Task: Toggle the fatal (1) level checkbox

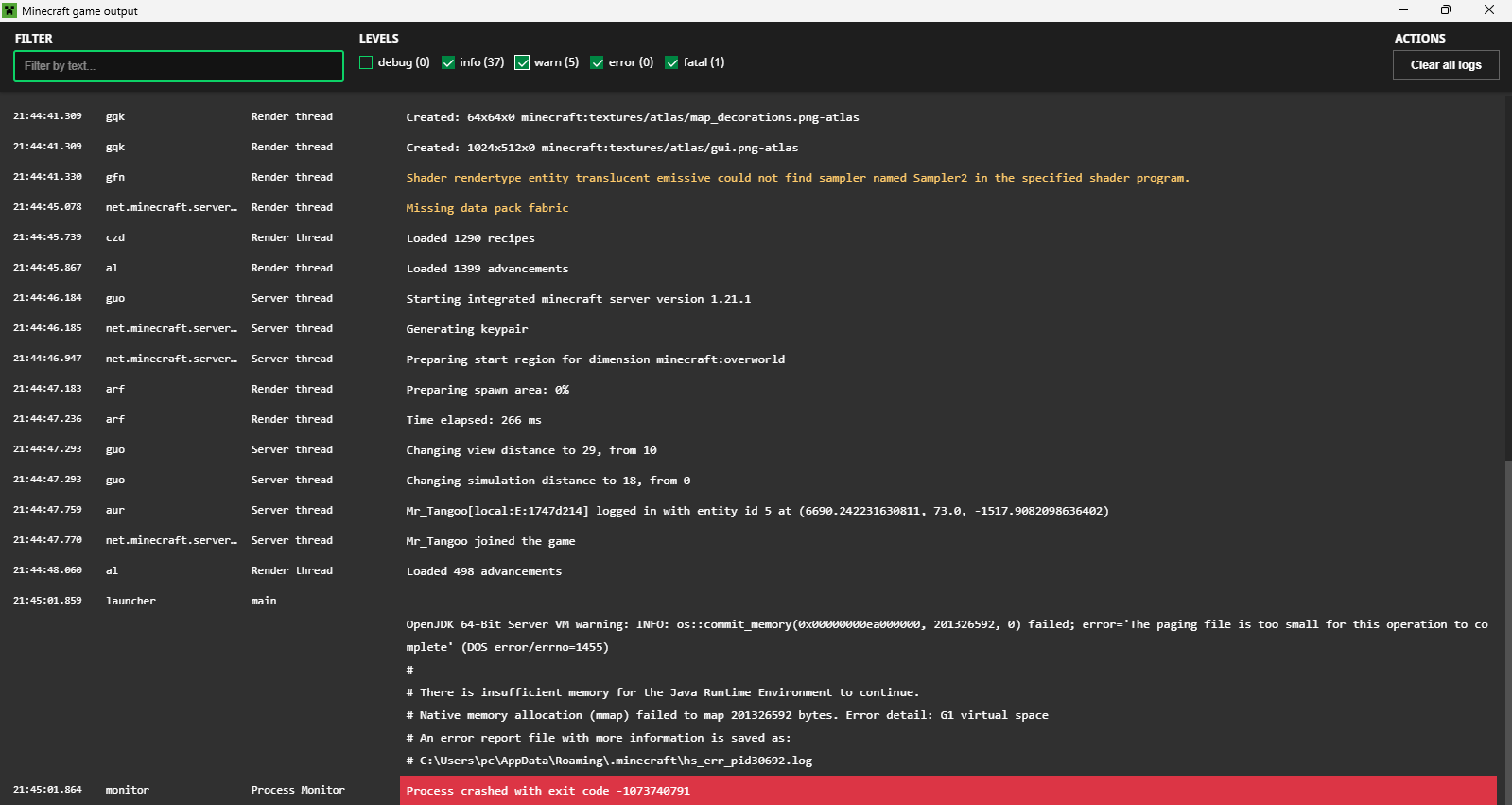Action: click(671, 62)
